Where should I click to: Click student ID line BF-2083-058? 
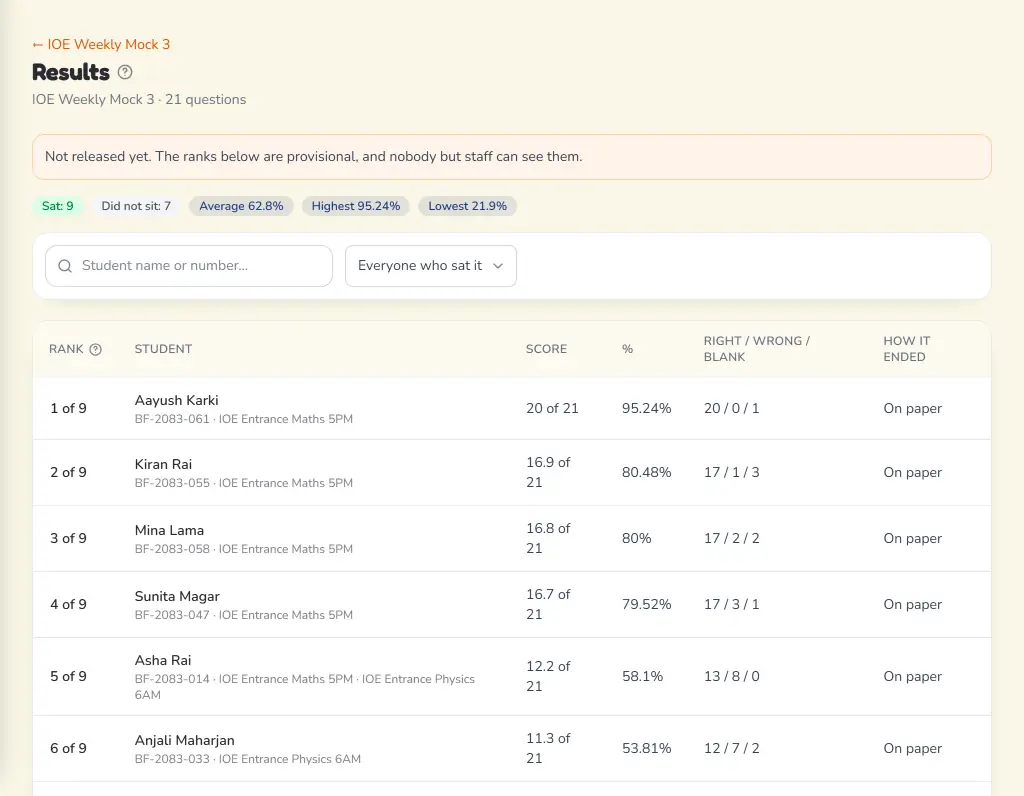point(244,549)
